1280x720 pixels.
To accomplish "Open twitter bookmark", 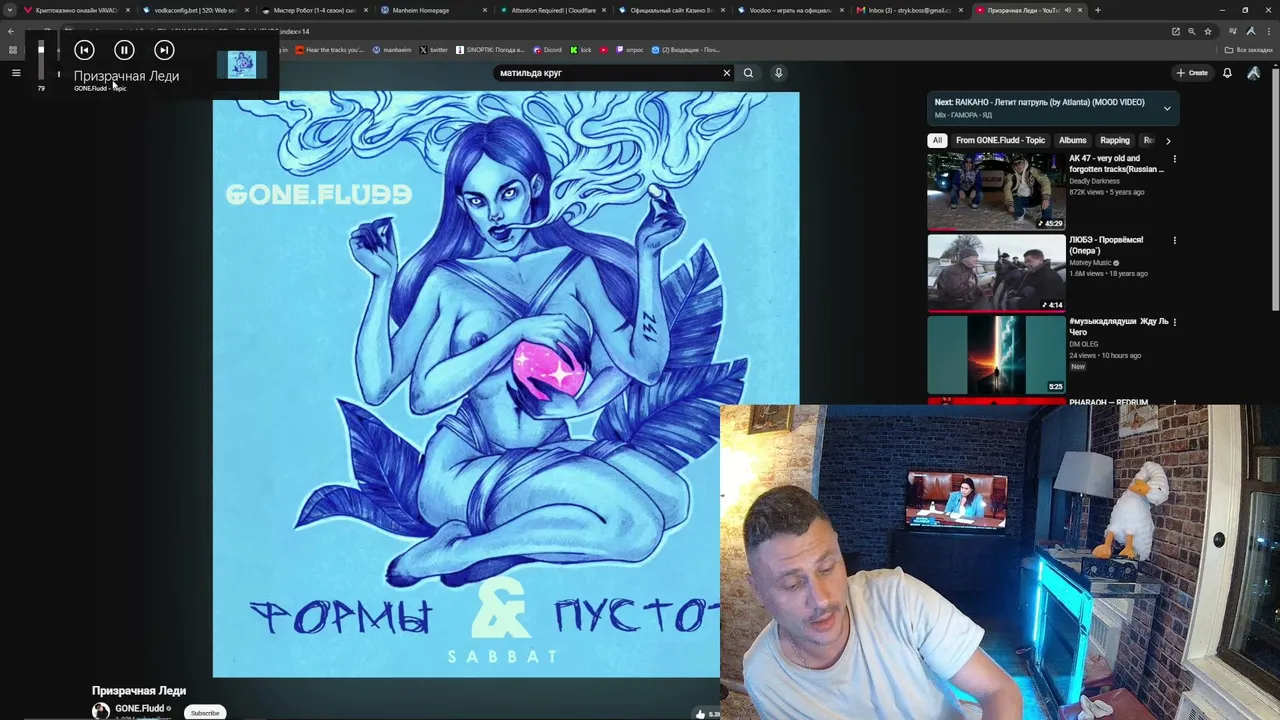I will [x=434, y=50].
